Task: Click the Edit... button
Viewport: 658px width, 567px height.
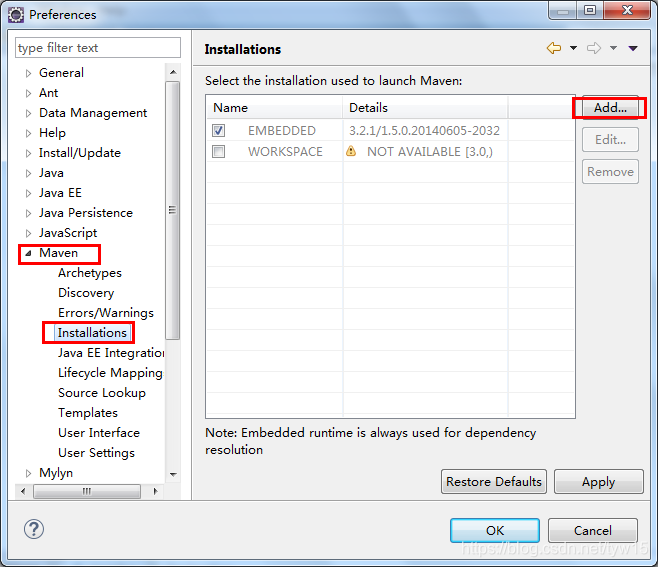Action: (x=610, y=140)
